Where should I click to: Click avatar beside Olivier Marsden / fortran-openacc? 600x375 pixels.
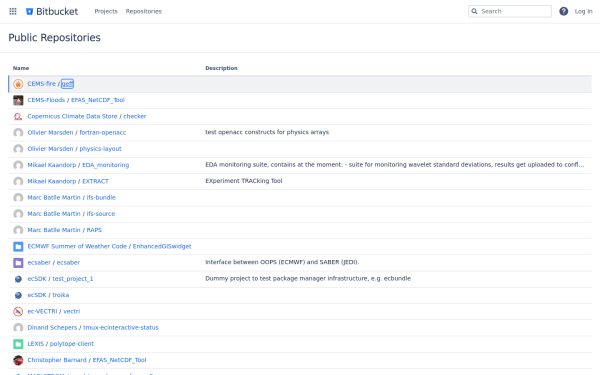coord(18,132)
